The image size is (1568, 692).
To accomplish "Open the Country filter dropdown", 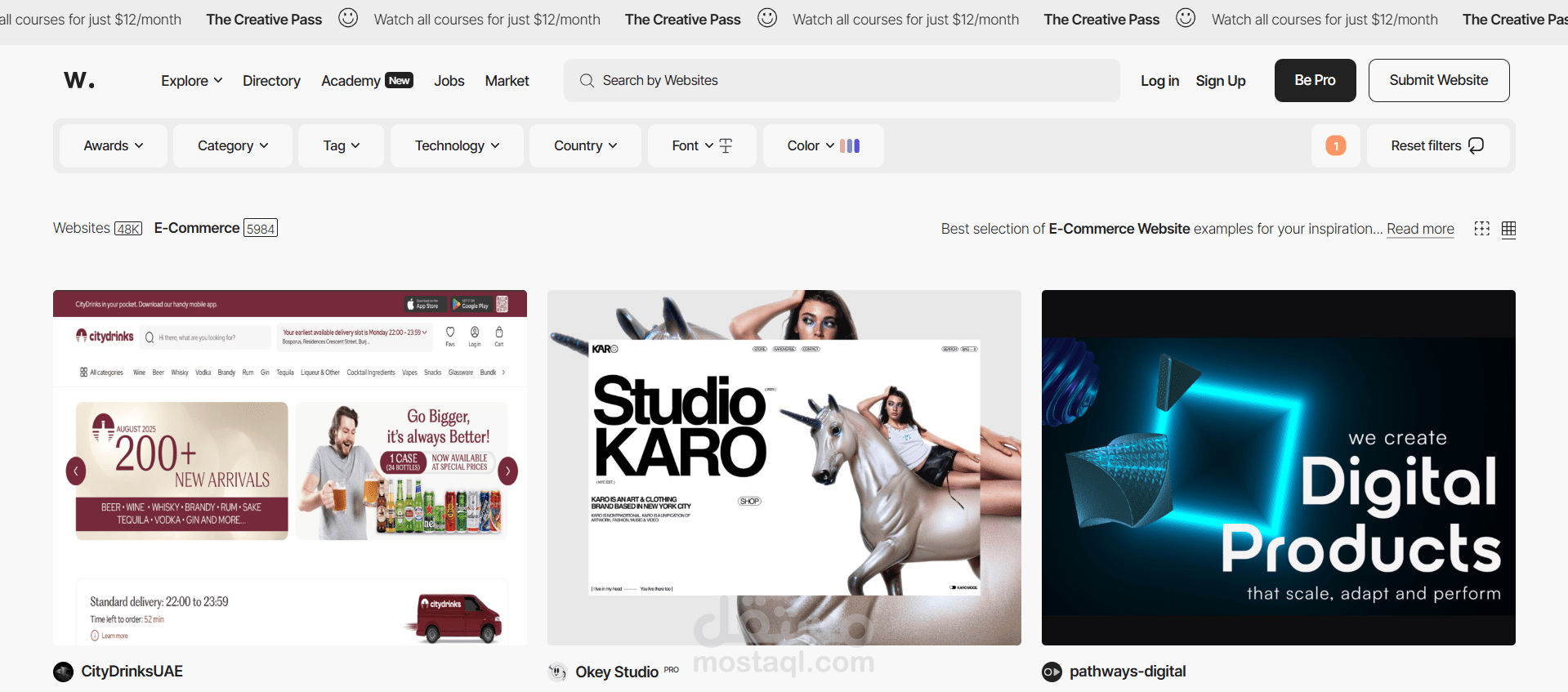I will coord(585,145).
